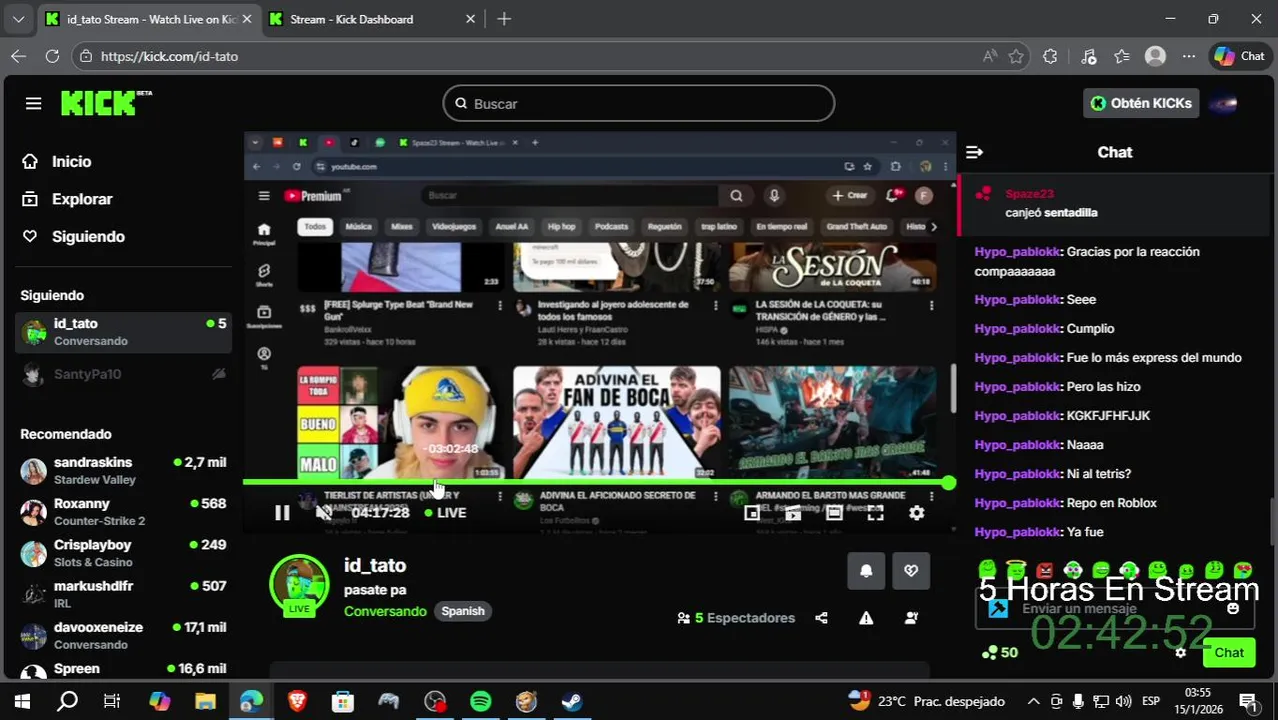Open Spotify from the taskbar
This screenshot has width=1278, height=720.
(480, 701)
